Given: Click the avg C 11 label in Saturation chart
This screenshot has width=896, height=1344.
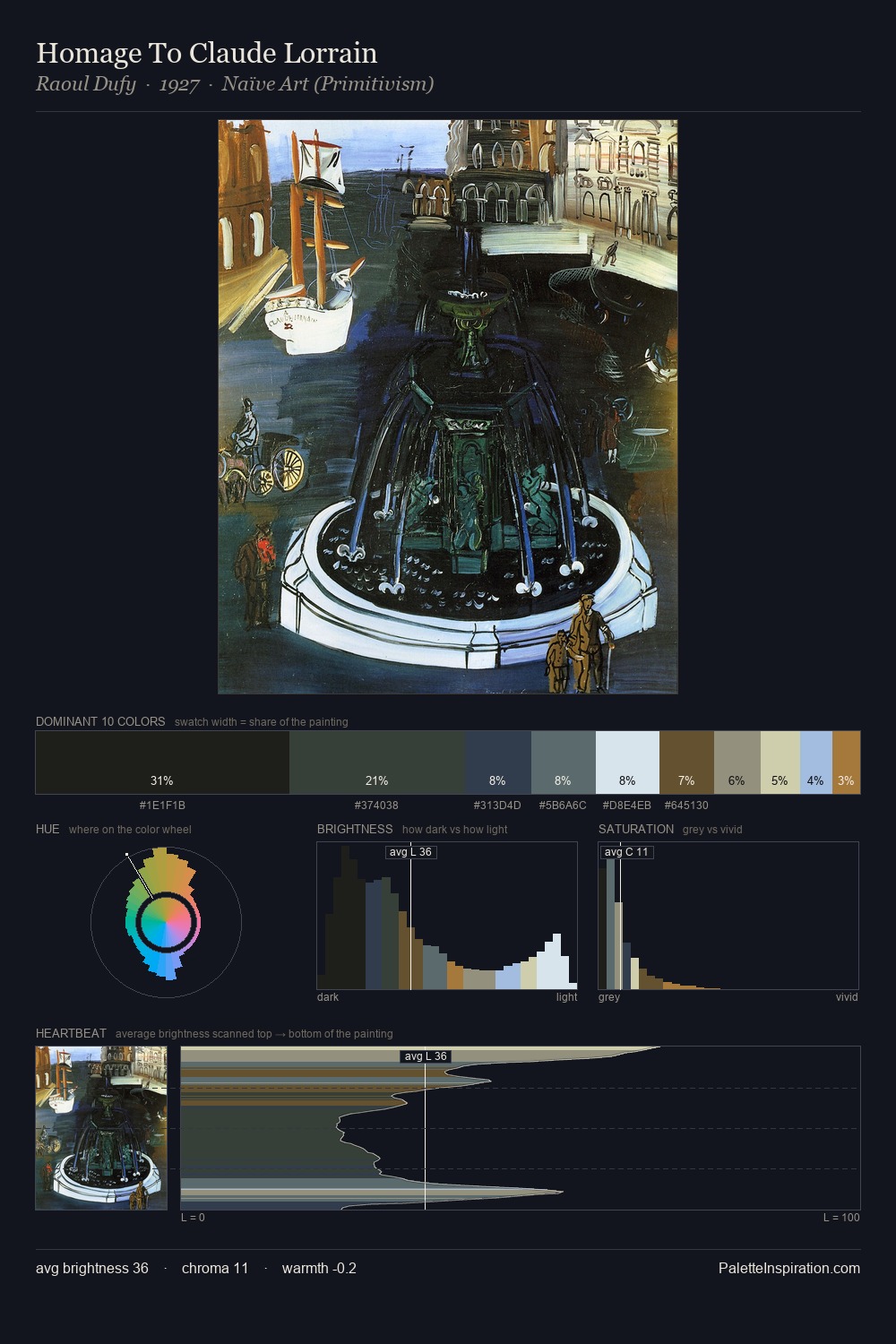Looking at the screenshot, I should [x=626, y=852].
